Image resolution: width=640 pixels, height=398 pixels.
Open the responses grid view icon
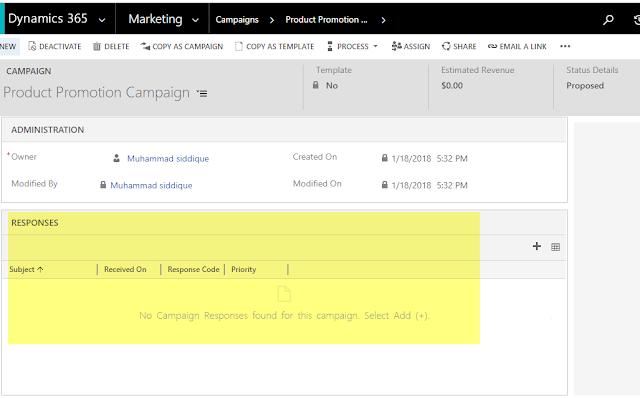[556, 247]
